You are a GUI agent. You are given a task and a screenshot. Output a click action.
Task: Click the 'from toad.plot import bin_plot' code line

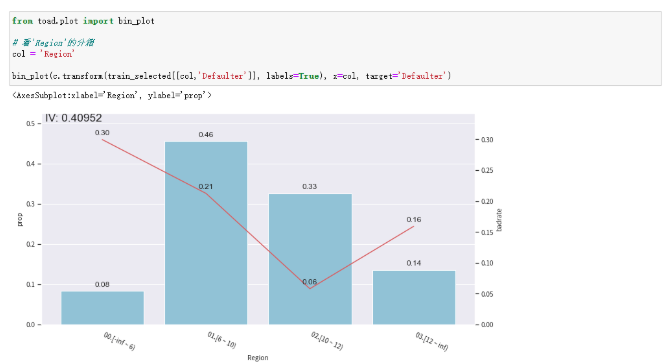pos(83,21)
